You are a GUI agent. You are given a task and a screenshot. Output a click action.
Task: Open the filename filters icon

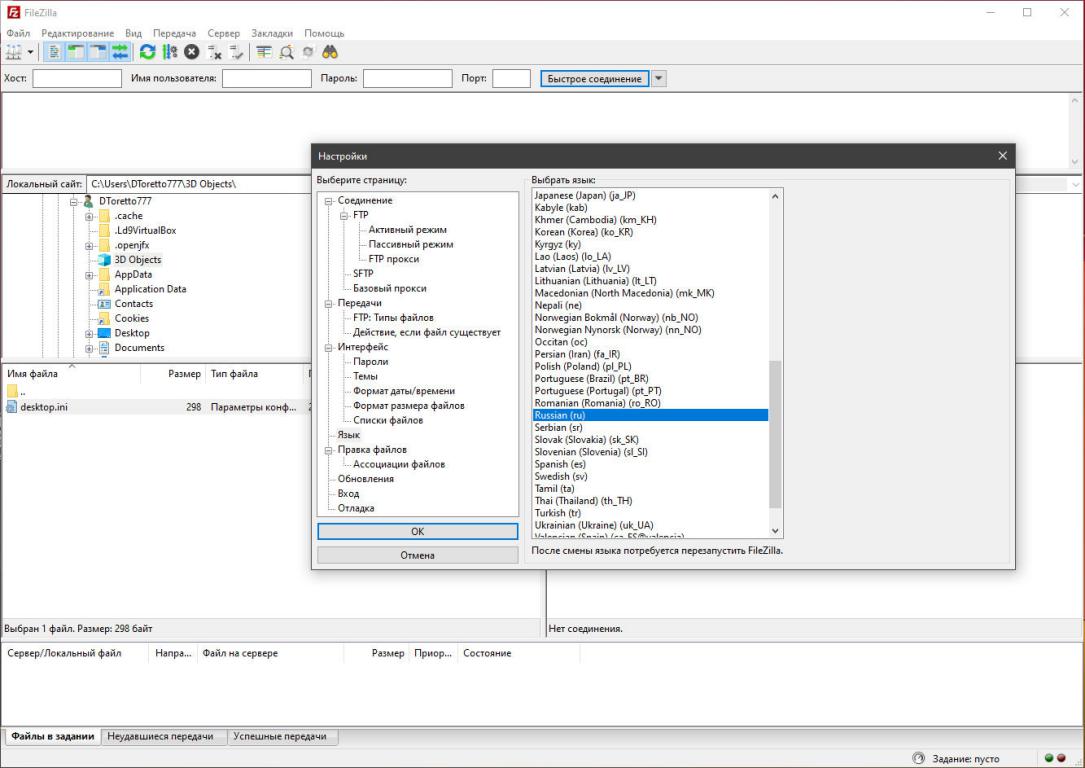[x=264, y=52]
